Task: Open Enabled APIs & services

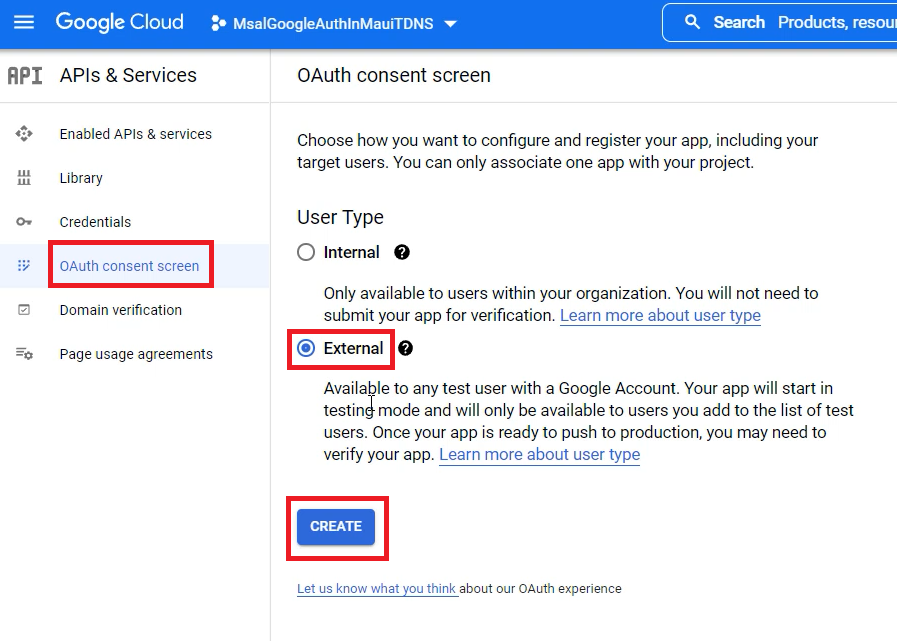Action: (136, 134)
